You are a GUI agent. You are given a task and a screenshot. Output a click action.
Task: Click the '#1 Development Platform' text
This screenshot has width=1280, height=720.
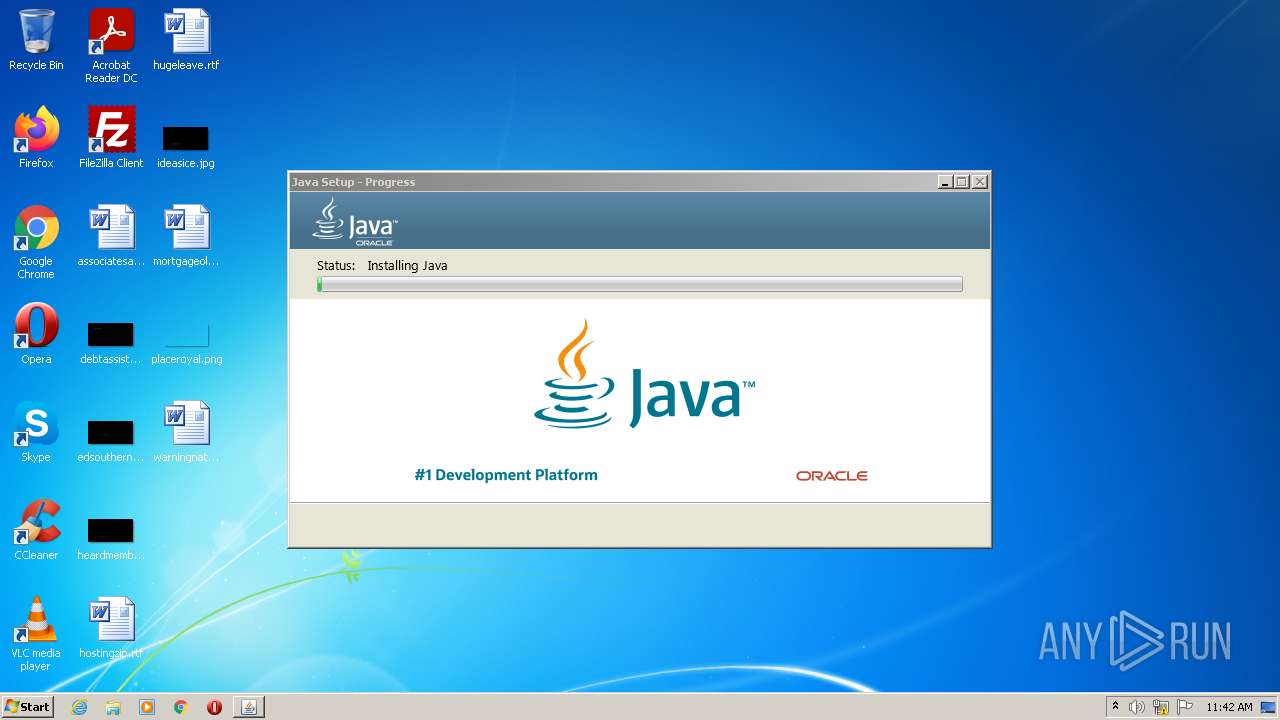pyautogui.click(x=506, y=475)
